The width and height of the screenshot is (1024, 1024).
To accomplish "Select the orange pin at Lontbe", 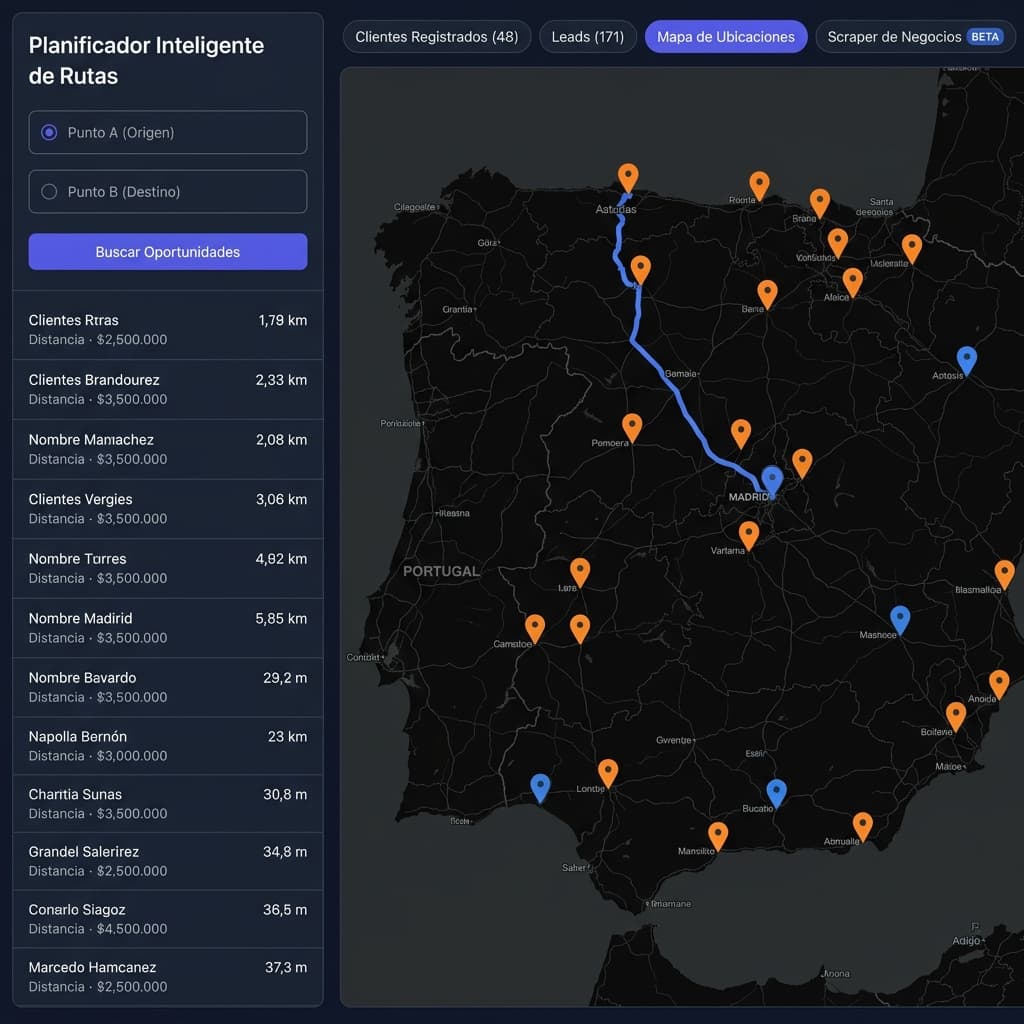I will pos(607,774).
